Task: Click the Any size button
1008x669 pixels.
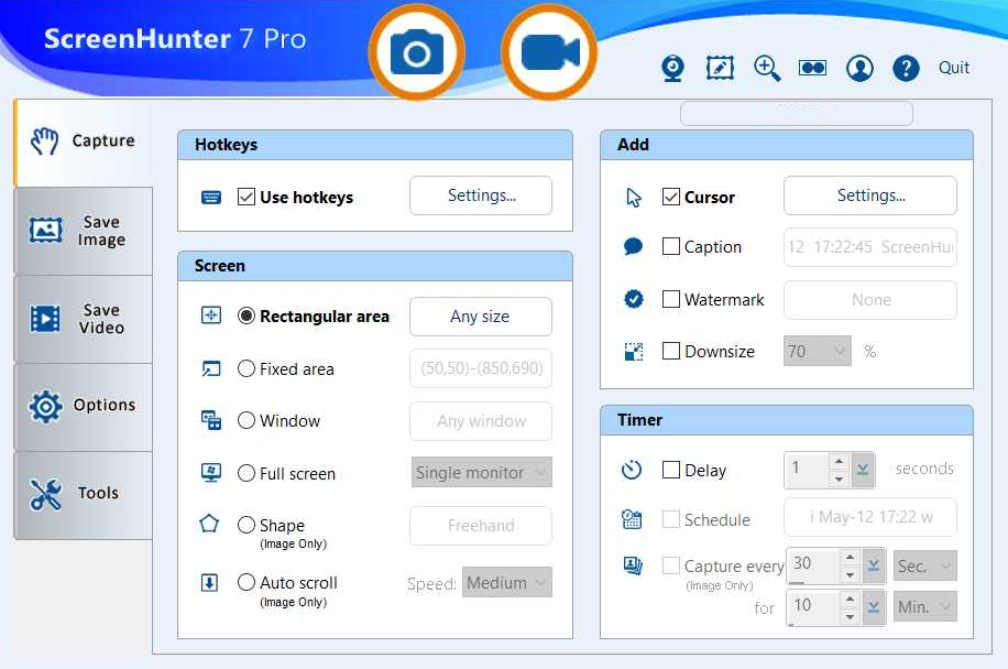Action: tap(481, 316)
